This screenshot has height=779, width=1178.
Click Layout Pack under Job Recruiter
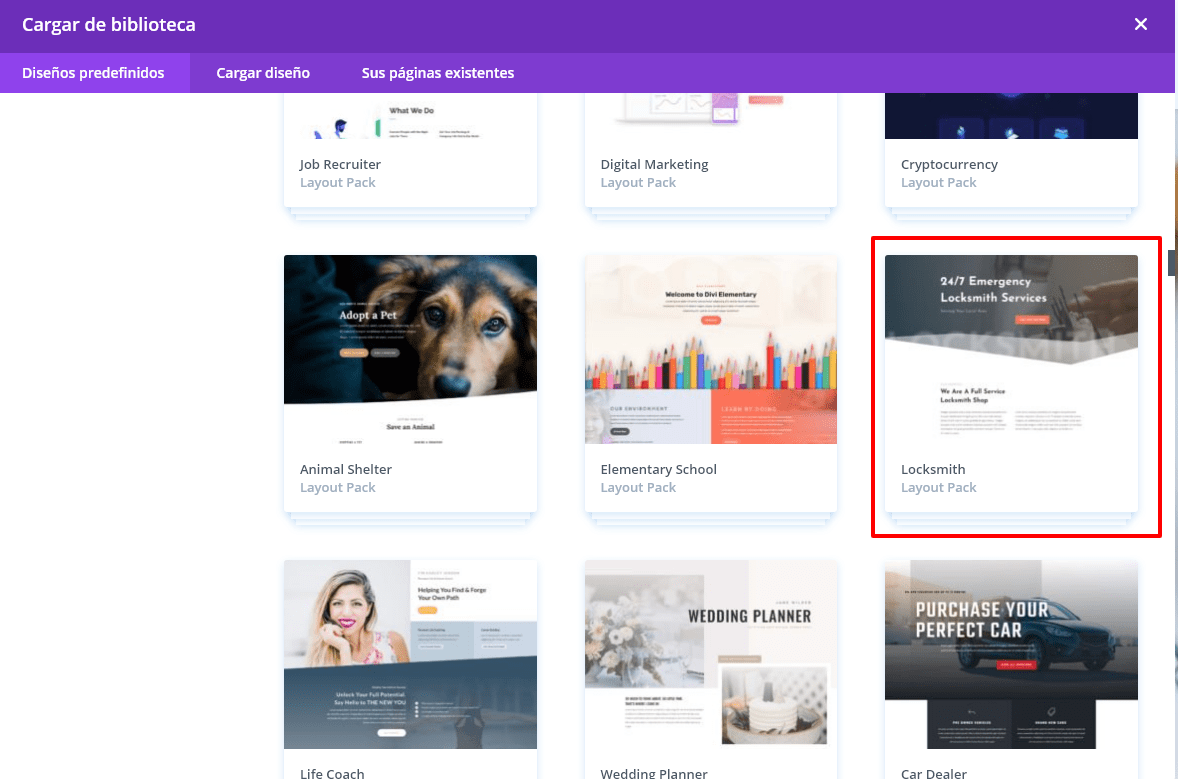(x=337, y=183)
